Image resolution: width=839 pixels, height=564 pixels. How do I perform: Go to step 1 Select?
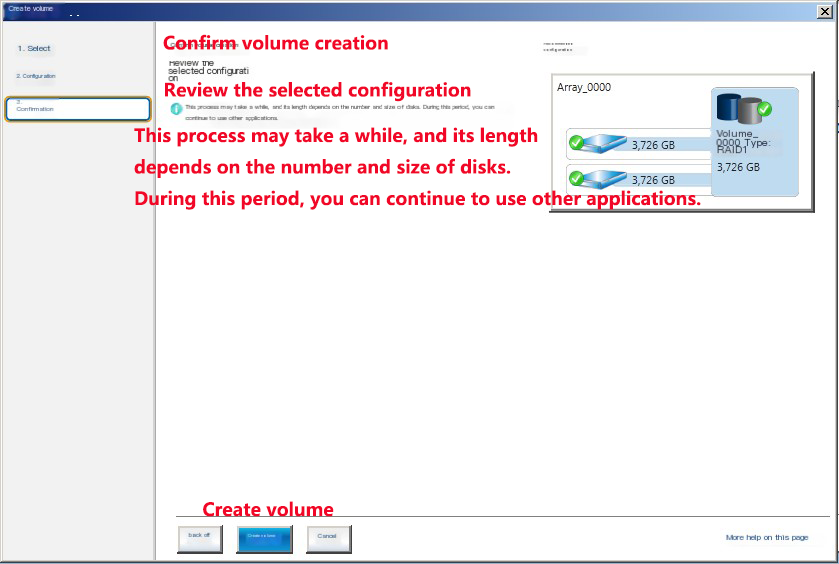34,48
